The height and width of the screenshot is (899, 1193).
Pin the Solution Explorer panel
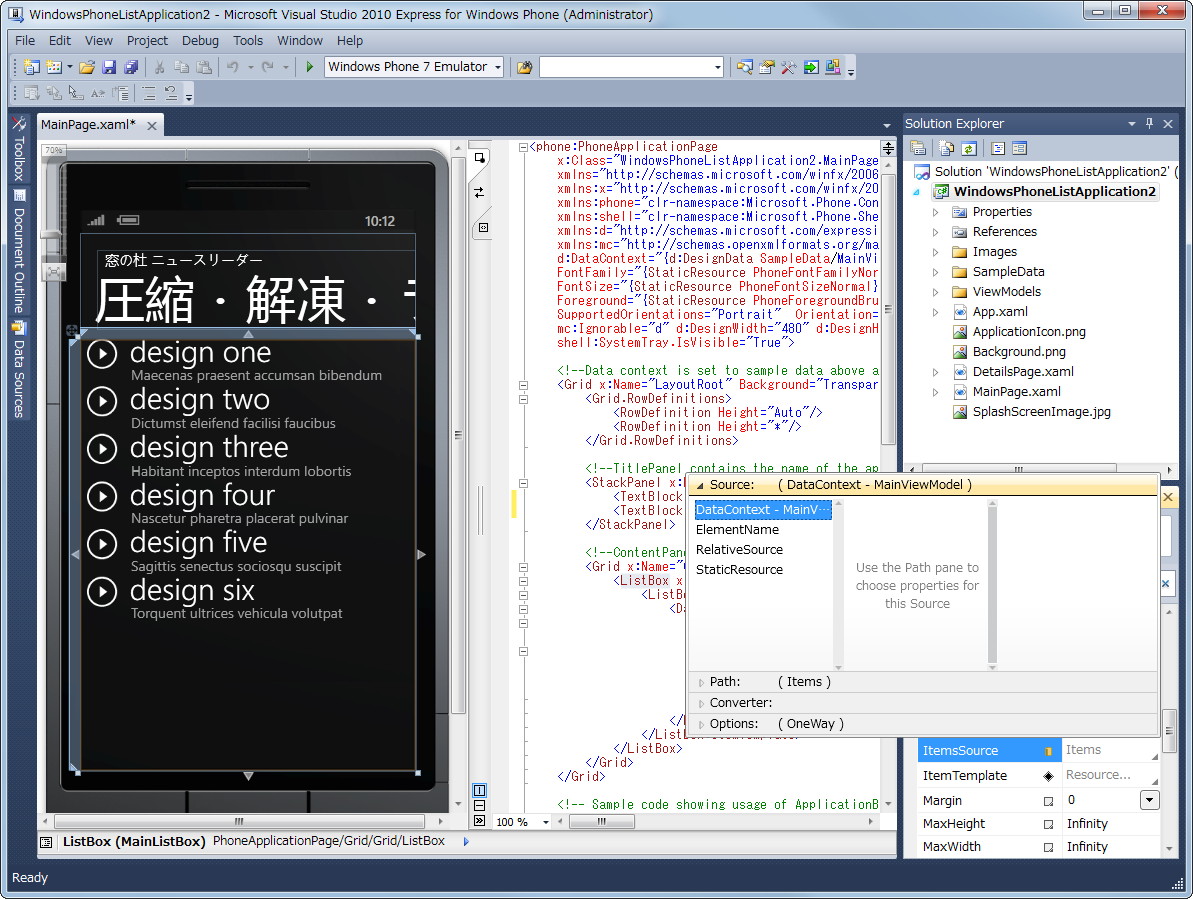[x=1149, y=123]
